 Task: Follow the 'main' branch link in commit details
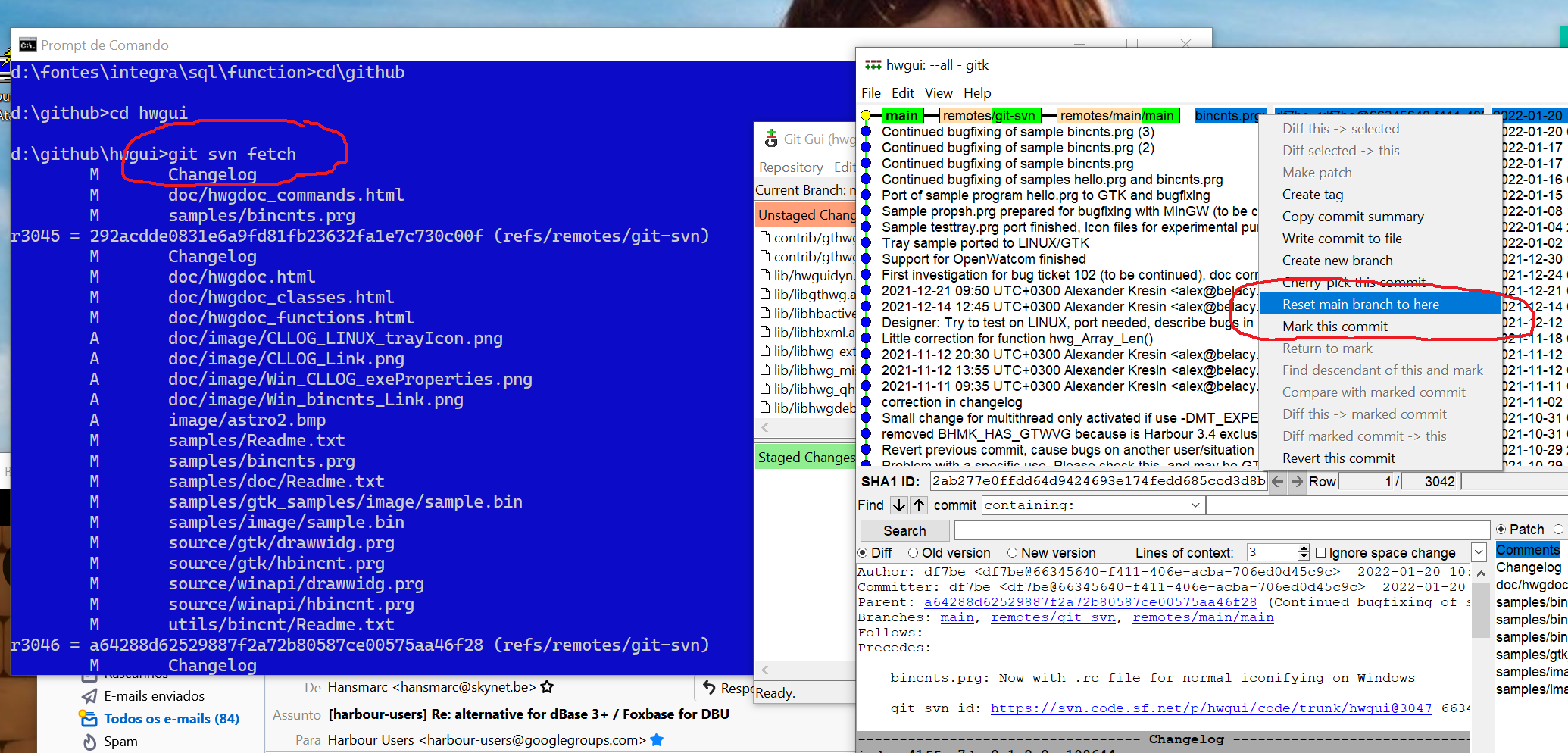(x=957, y=617)
